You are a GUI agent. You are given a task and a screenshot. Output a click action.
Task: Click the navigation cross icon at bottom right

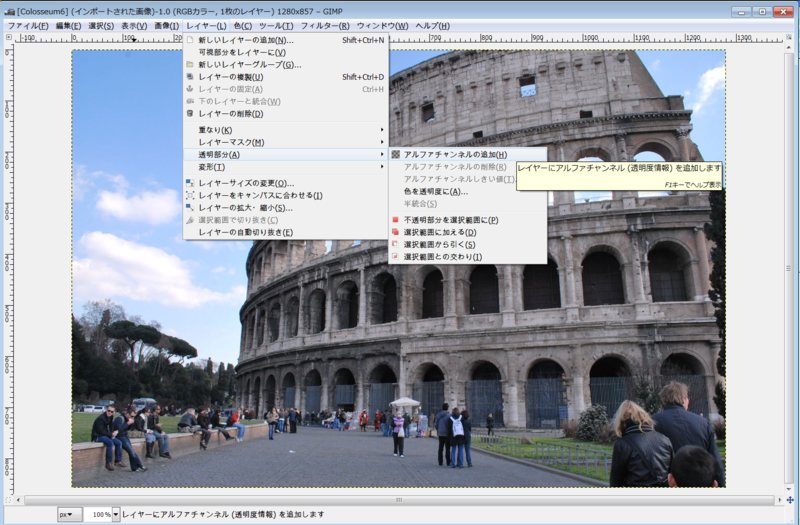point(790,500)
